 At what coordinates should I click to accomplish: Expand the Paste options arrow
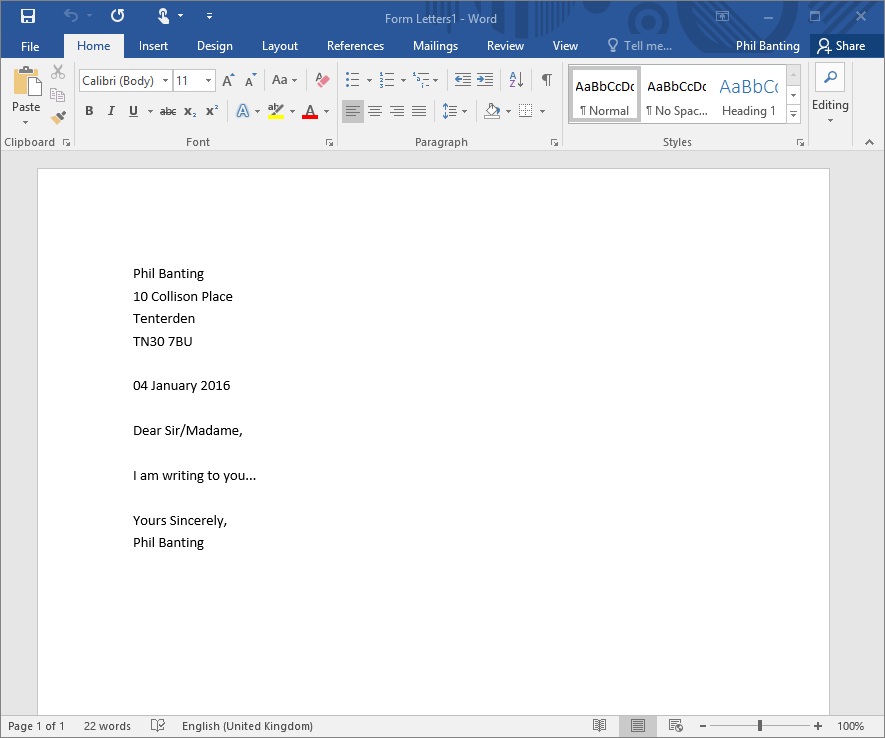pos(25,122)
